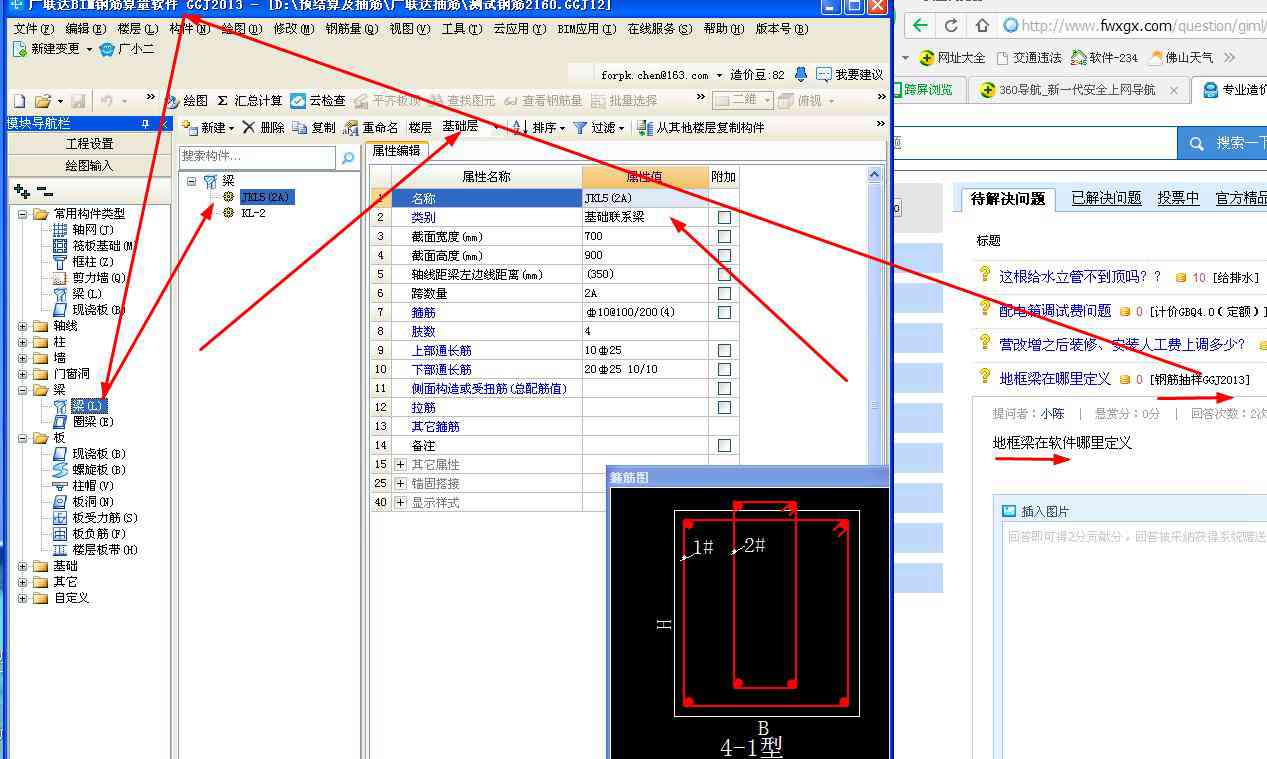Screen dimensions: 1267x759
Task: Select 楼层板带(H) item
Action: (x=95, y=550)
